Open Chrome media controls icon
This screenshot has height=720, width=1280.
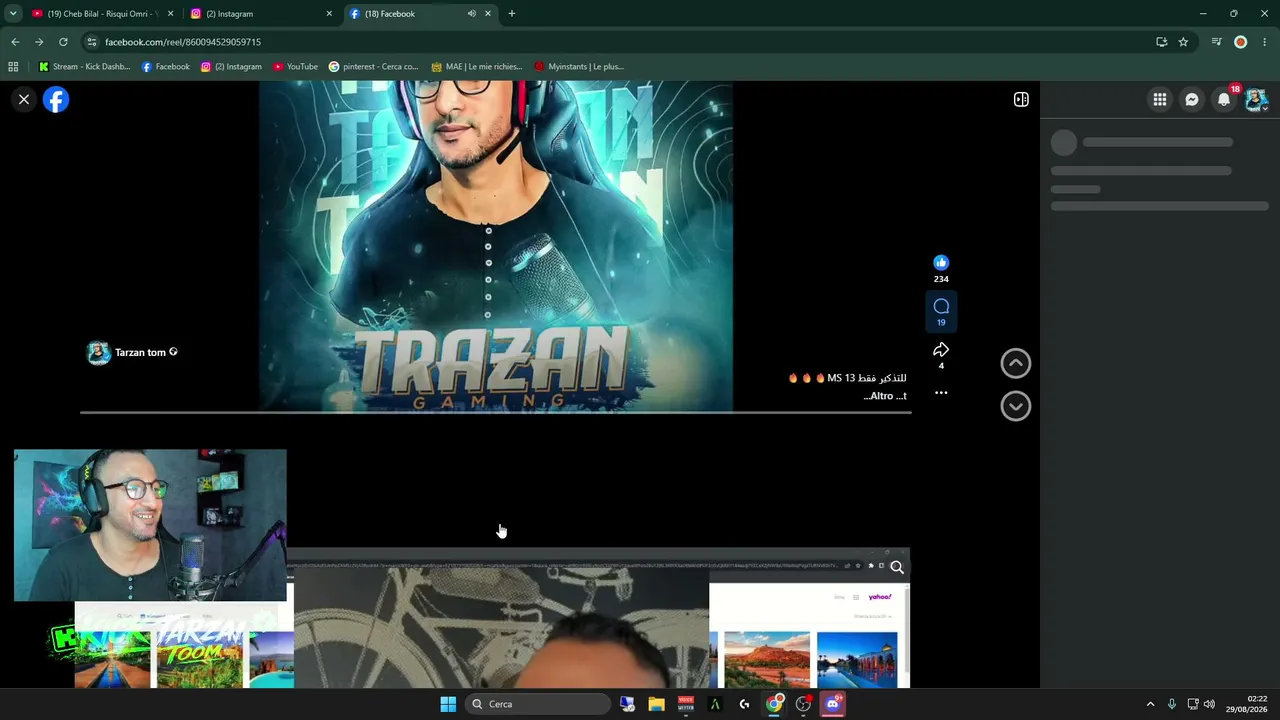pyautogui.click(x=1216, y=42)
